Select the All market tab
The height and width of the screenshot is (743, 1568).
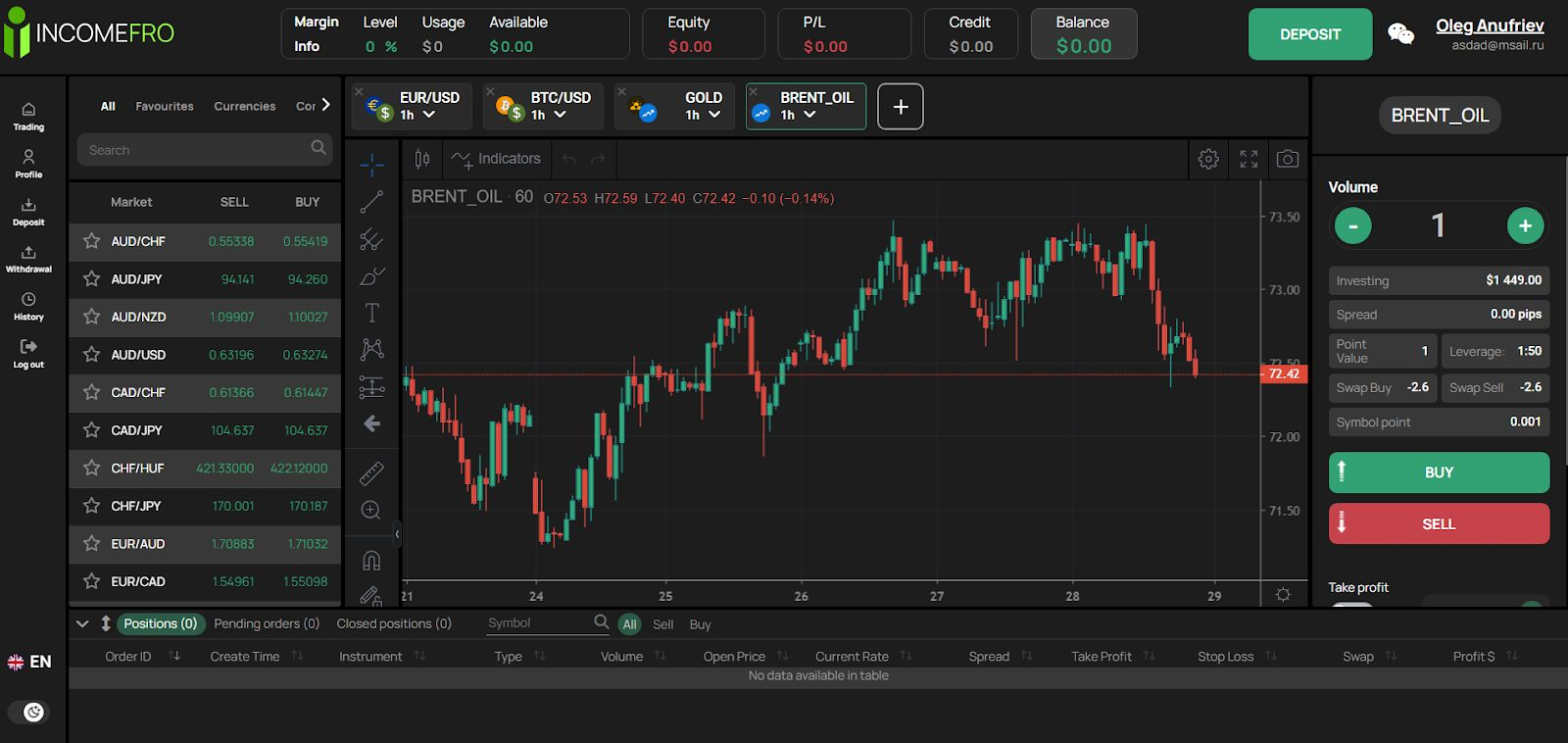click(108, 106)
